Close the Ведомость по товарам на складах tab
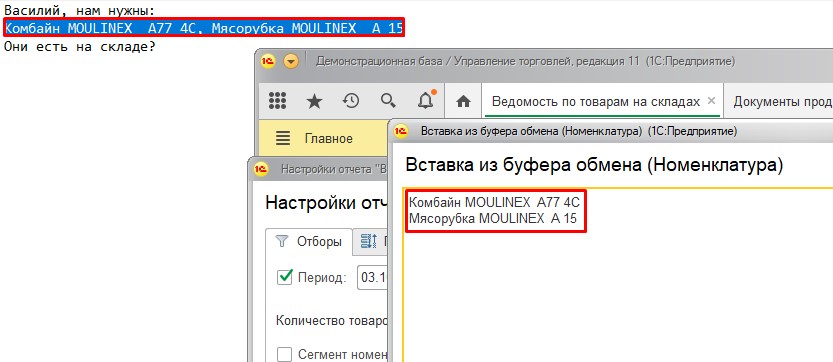The width and height of the screenshot is (833, 362). point(712,101)
